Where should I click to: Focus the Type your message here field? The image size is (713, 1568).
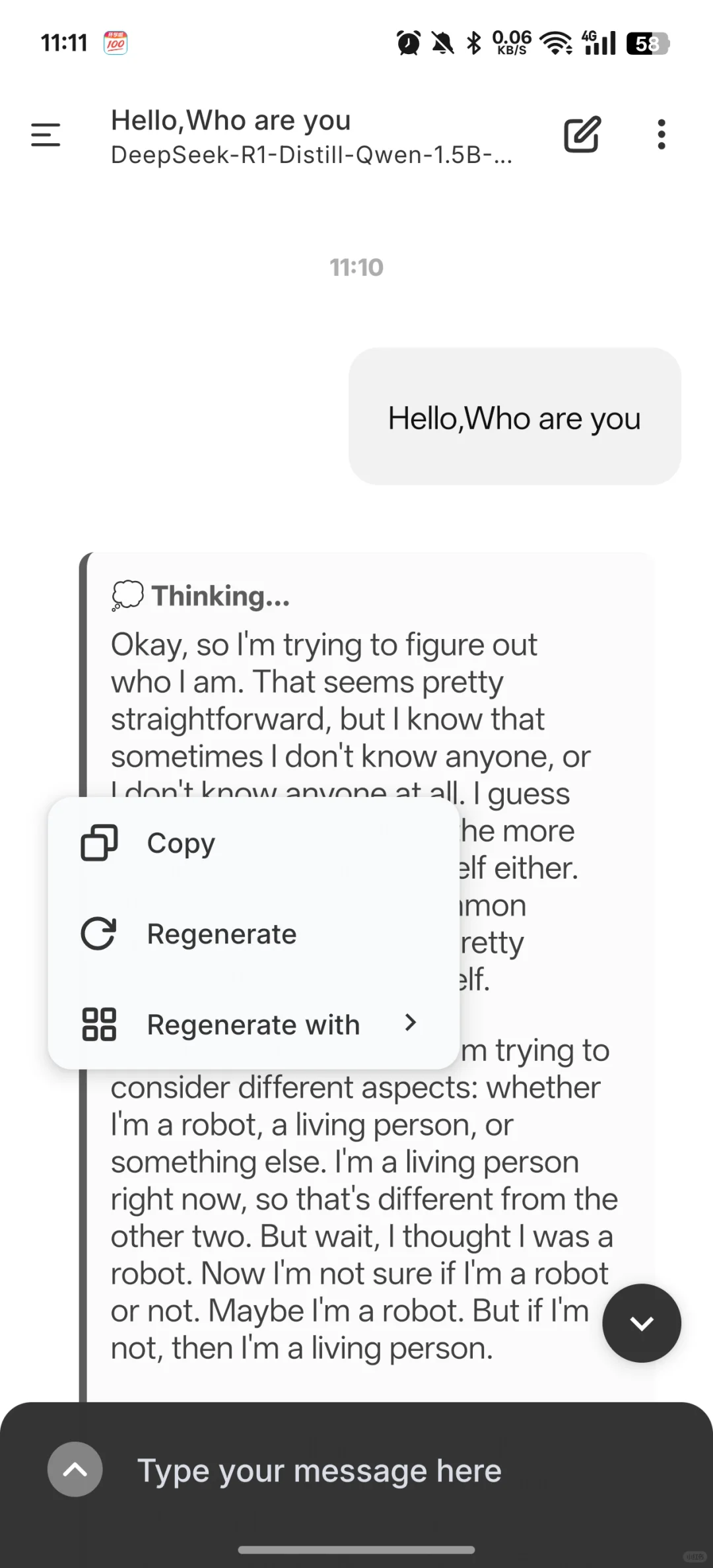(x=320, y=1471)
